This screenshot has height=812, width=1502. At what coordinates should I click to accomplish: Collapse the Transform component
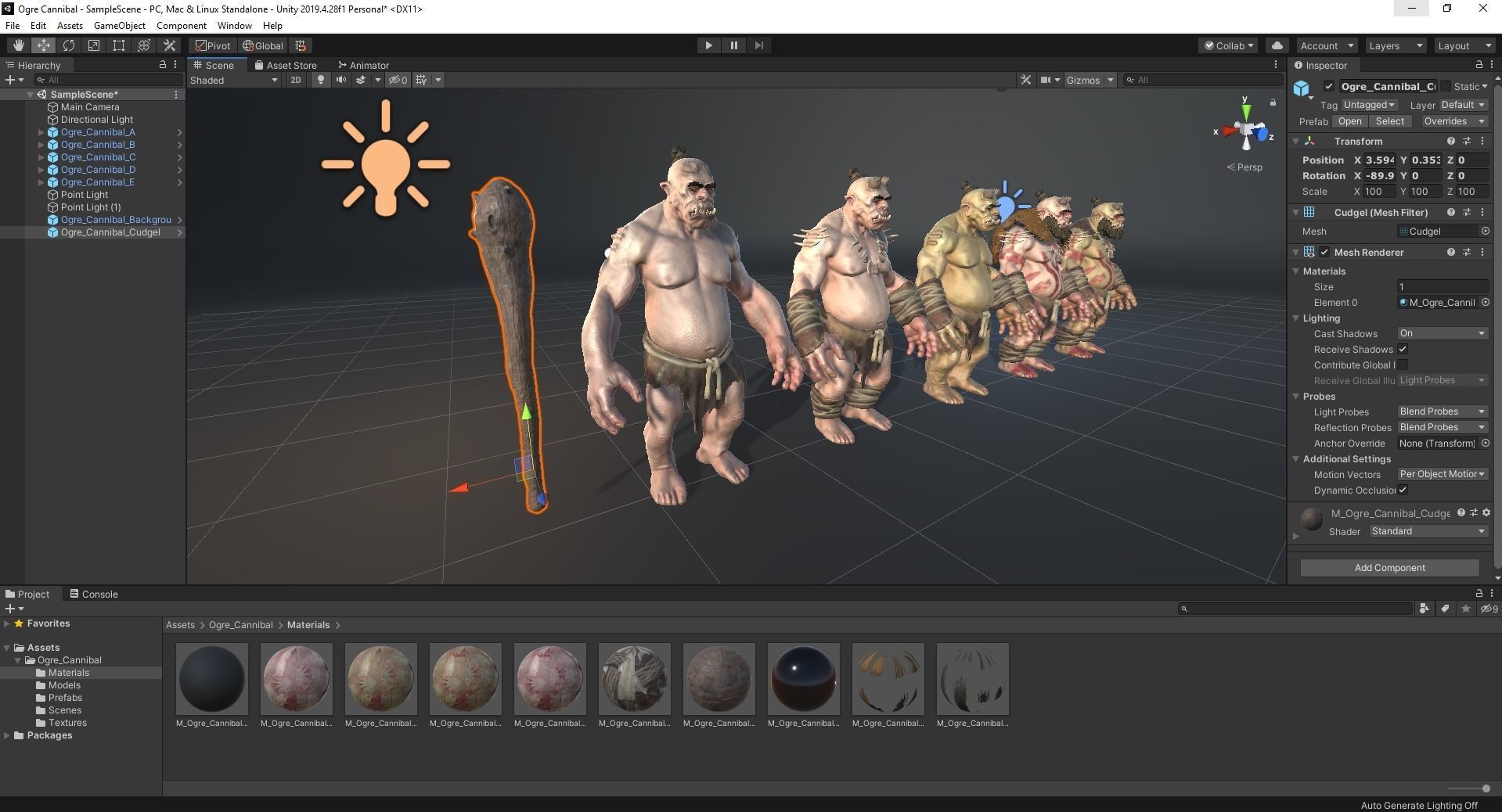click(x=1296, y=141)
